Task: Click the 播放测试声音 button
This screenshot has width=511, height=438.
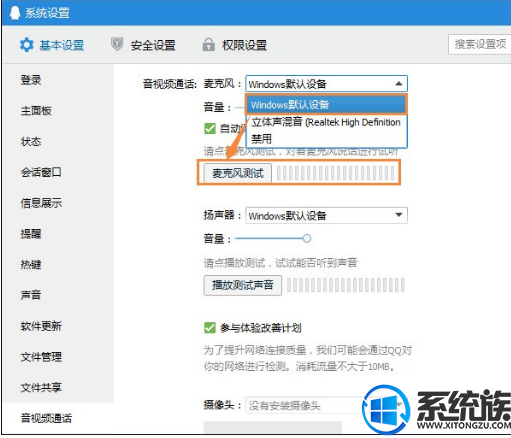Action: point(243,285)
